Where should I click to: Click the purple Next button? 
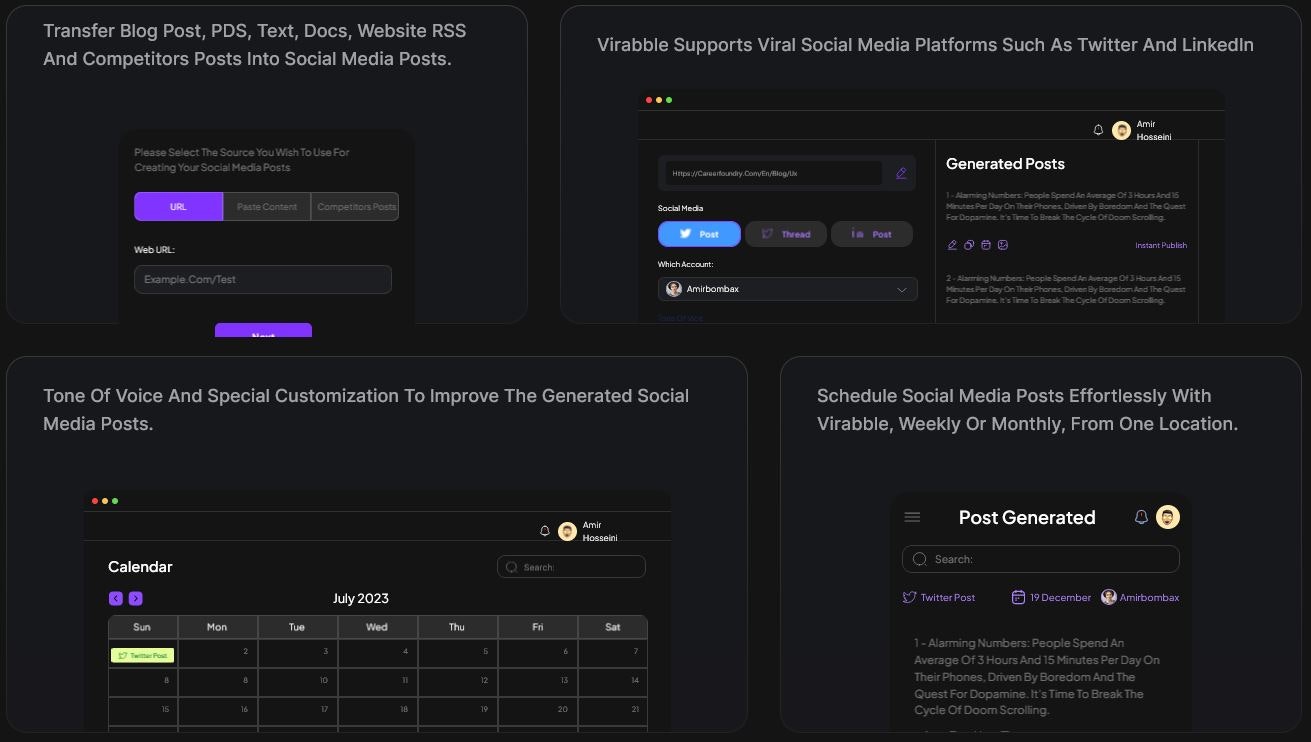(x=263, y=332)
